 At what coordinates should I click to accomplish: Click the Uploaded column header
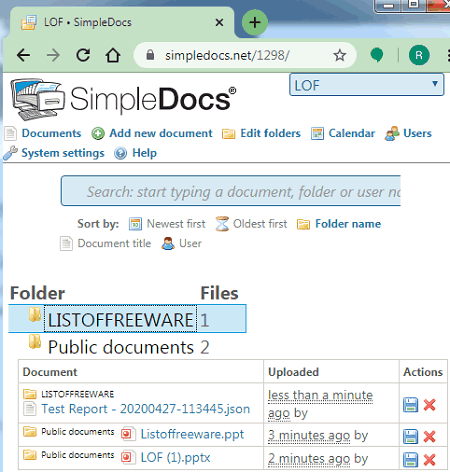click(x=293, y=372)
